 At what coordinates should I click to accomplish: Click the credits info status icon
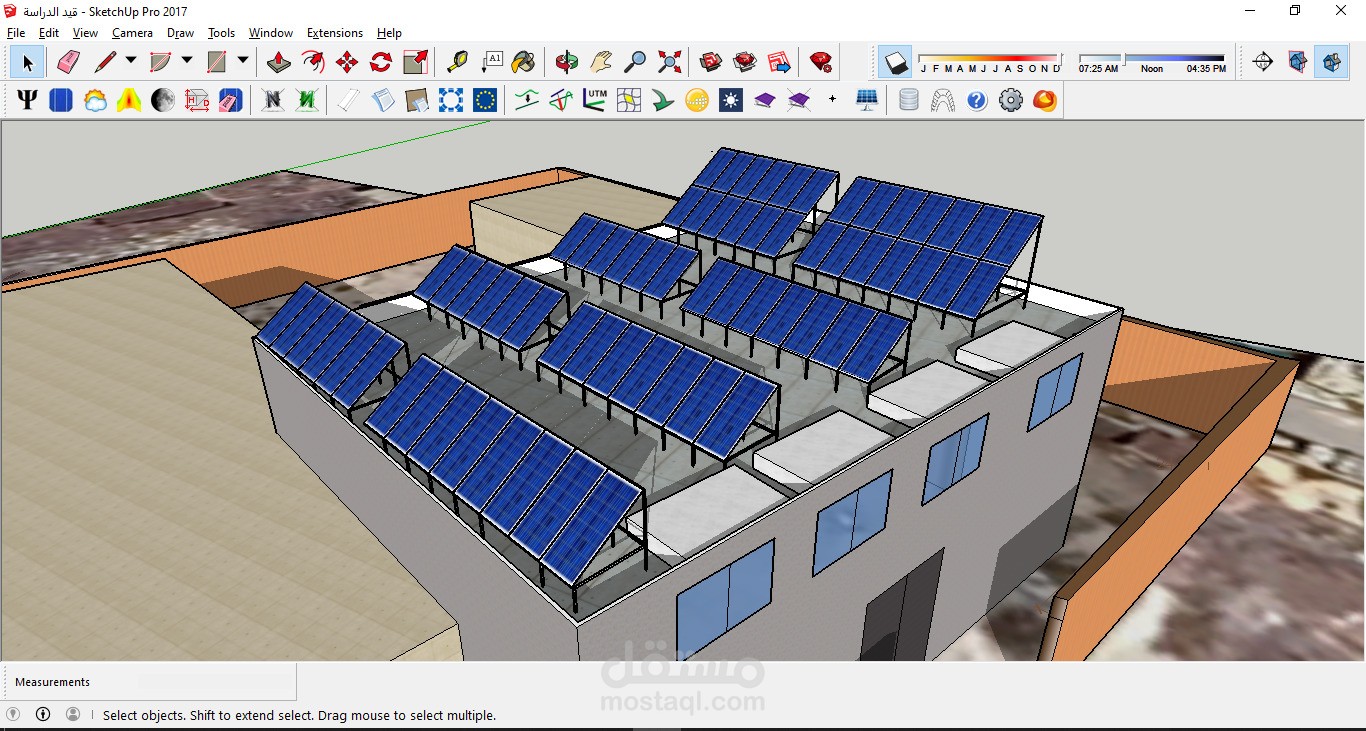[x=43, y=714]
